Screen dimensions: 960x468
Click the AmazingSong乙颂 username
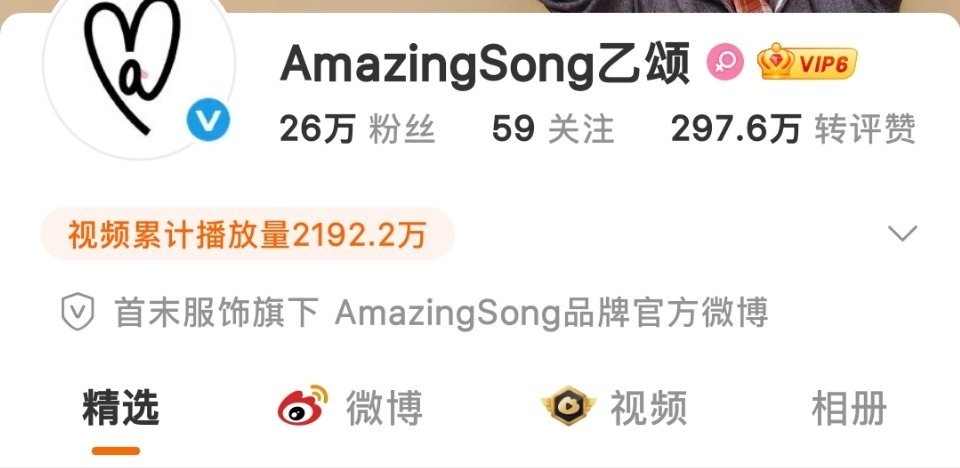[x=485, y=63]
